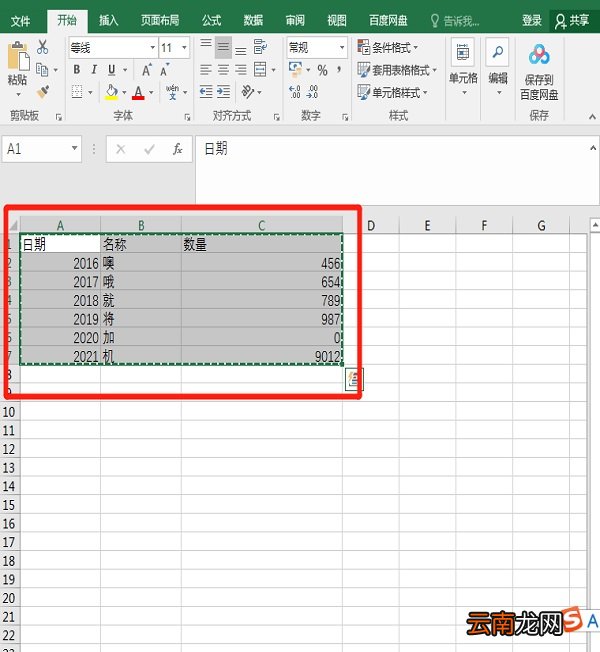Decrease indent
Image resolution: width=600 pixels, height=652 pixels.
(x=206, y=91)
